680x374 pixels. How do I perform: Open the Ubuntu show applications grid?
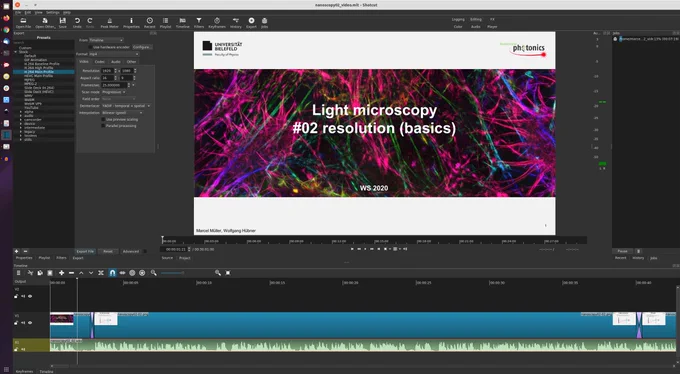pos(6,370)
